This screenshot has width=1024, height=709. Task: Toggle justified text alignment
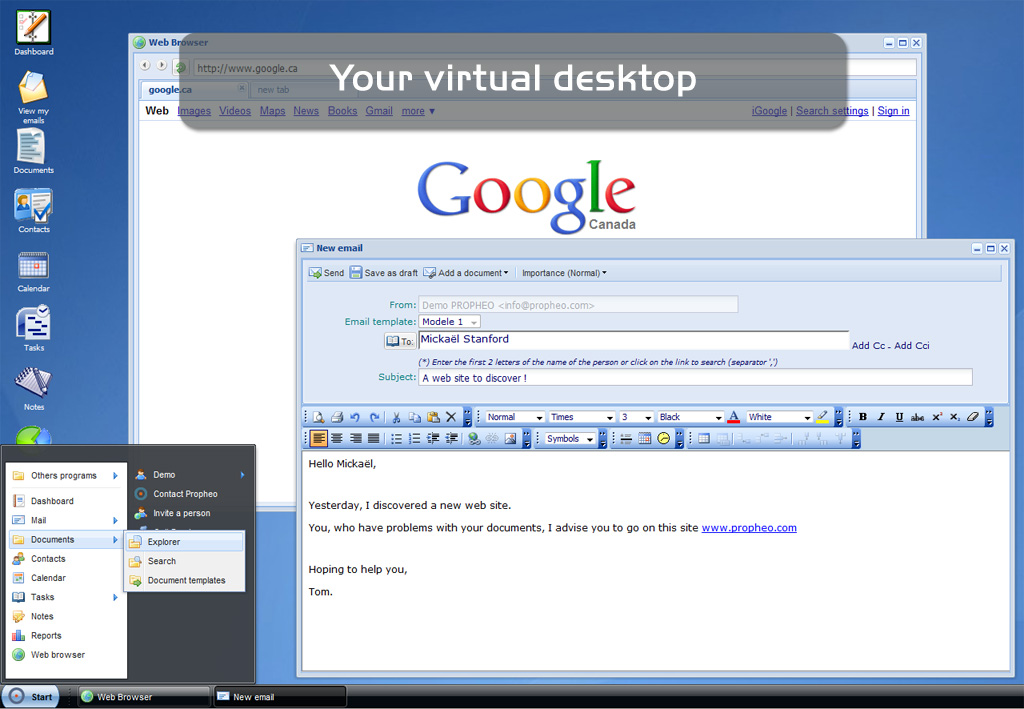click(374, 439)
